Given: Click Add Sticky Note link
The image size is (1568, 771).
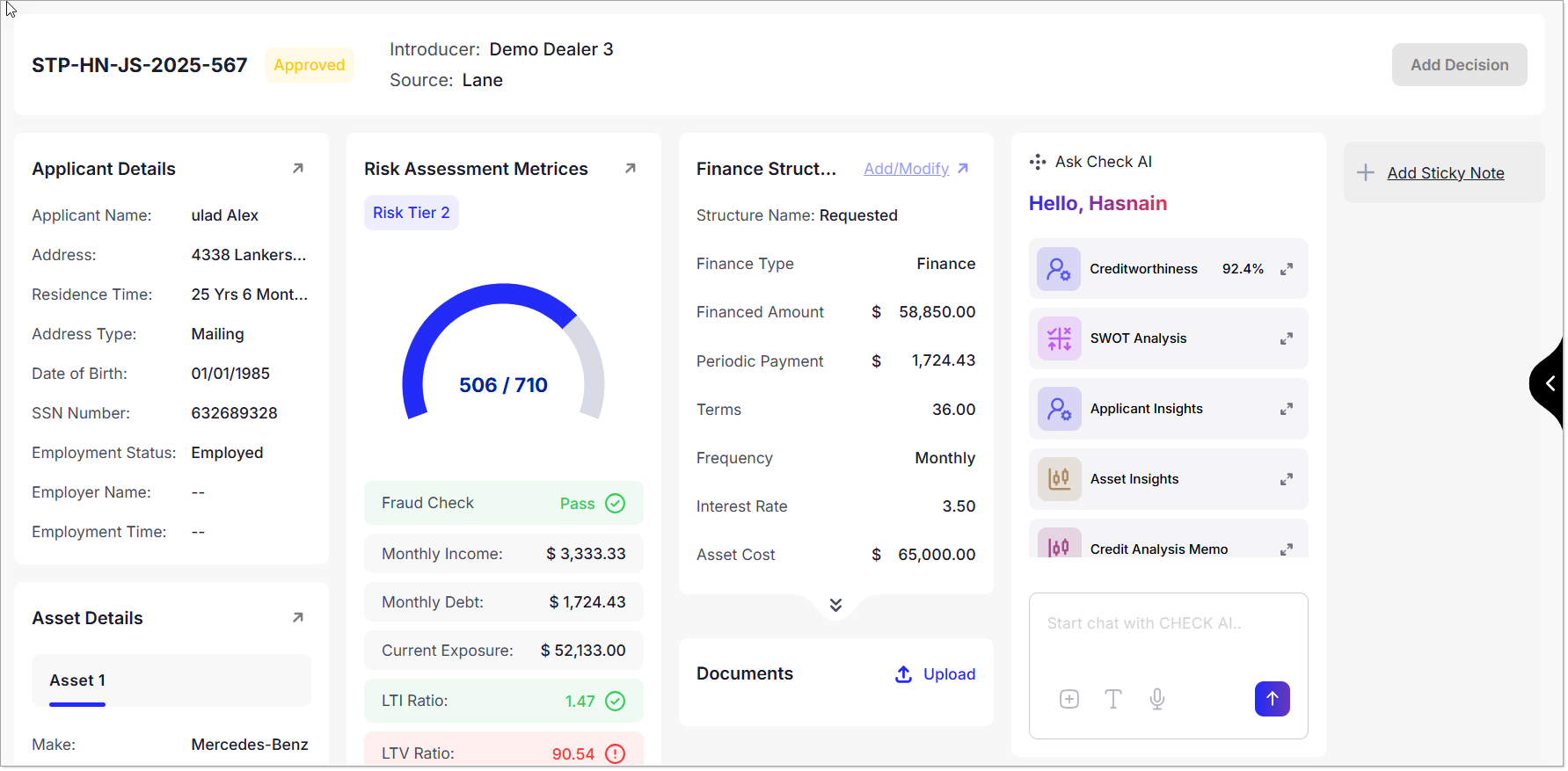Looking at the screenshot, I should pos(1445,173).
